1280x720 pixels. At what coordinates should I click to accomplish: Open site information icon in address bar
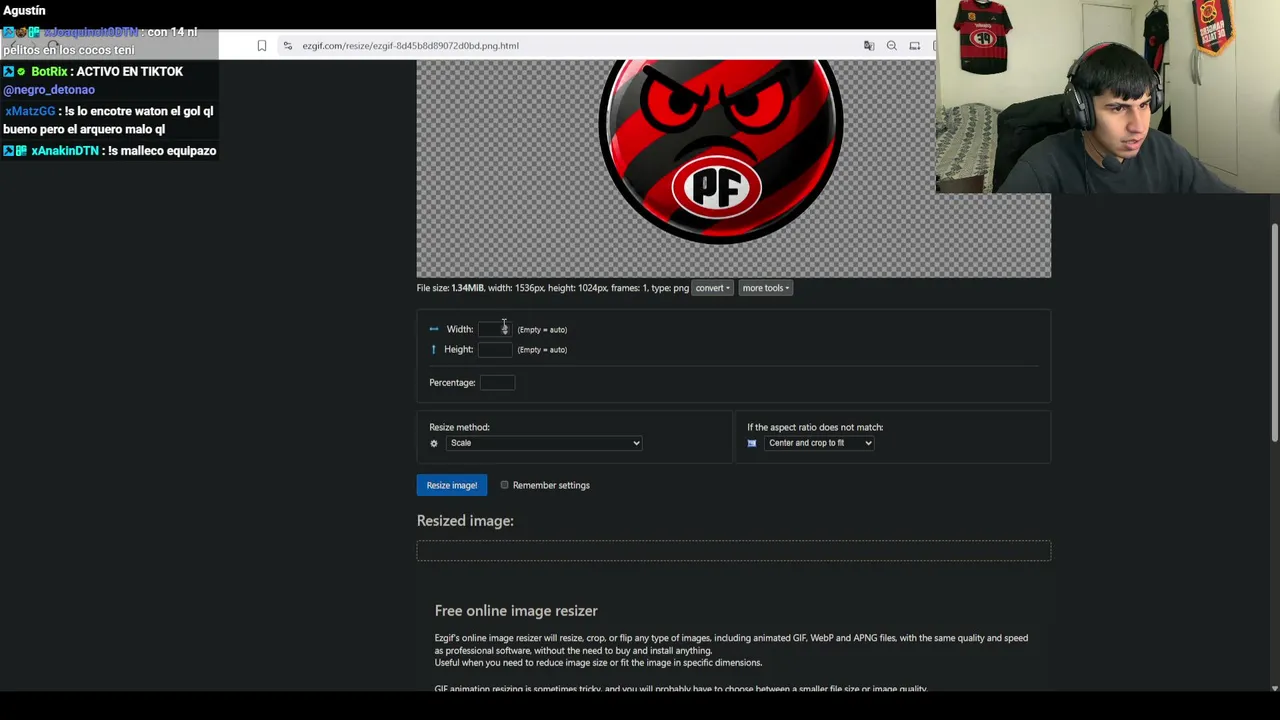pos(288,45)
